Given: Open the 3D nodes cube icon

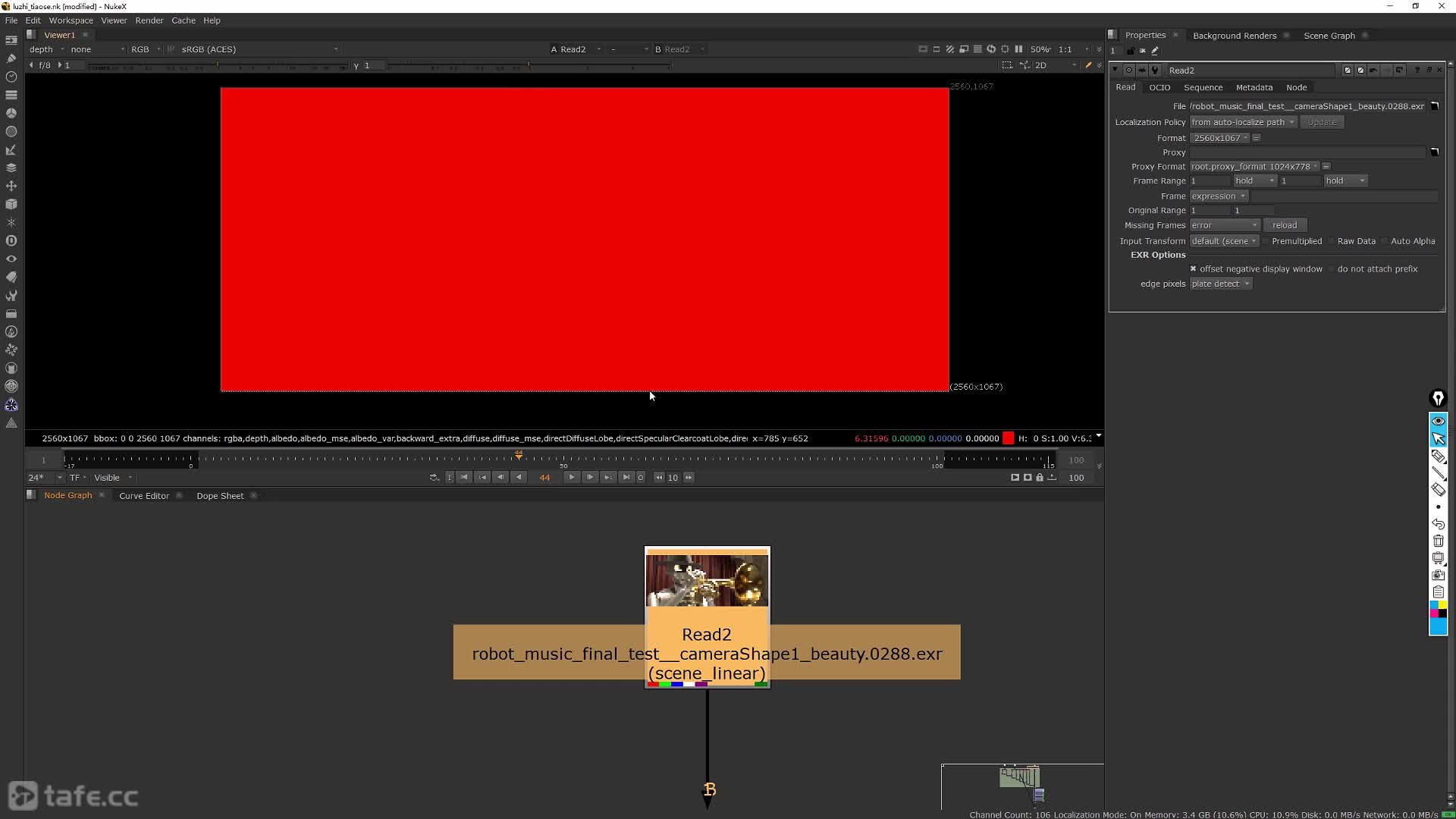Looking at the screenshot, I should [11, 204].
